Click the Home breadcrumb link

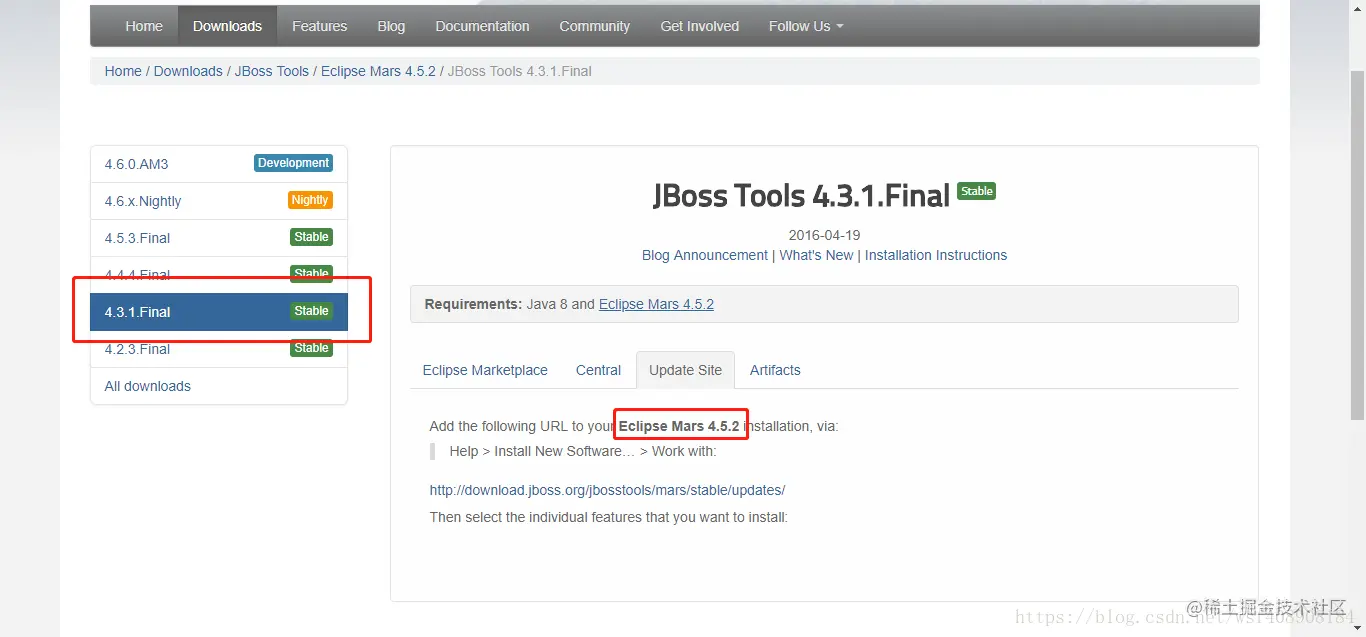pos(123,71)
